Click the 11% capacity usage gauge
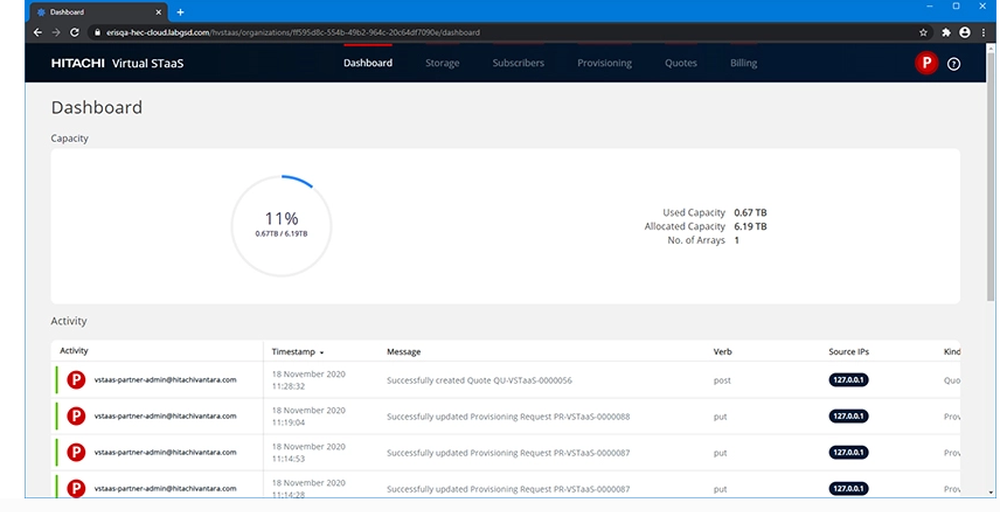Image resolution: width=1000 pixels, height=512 pixels. (281, 226)
